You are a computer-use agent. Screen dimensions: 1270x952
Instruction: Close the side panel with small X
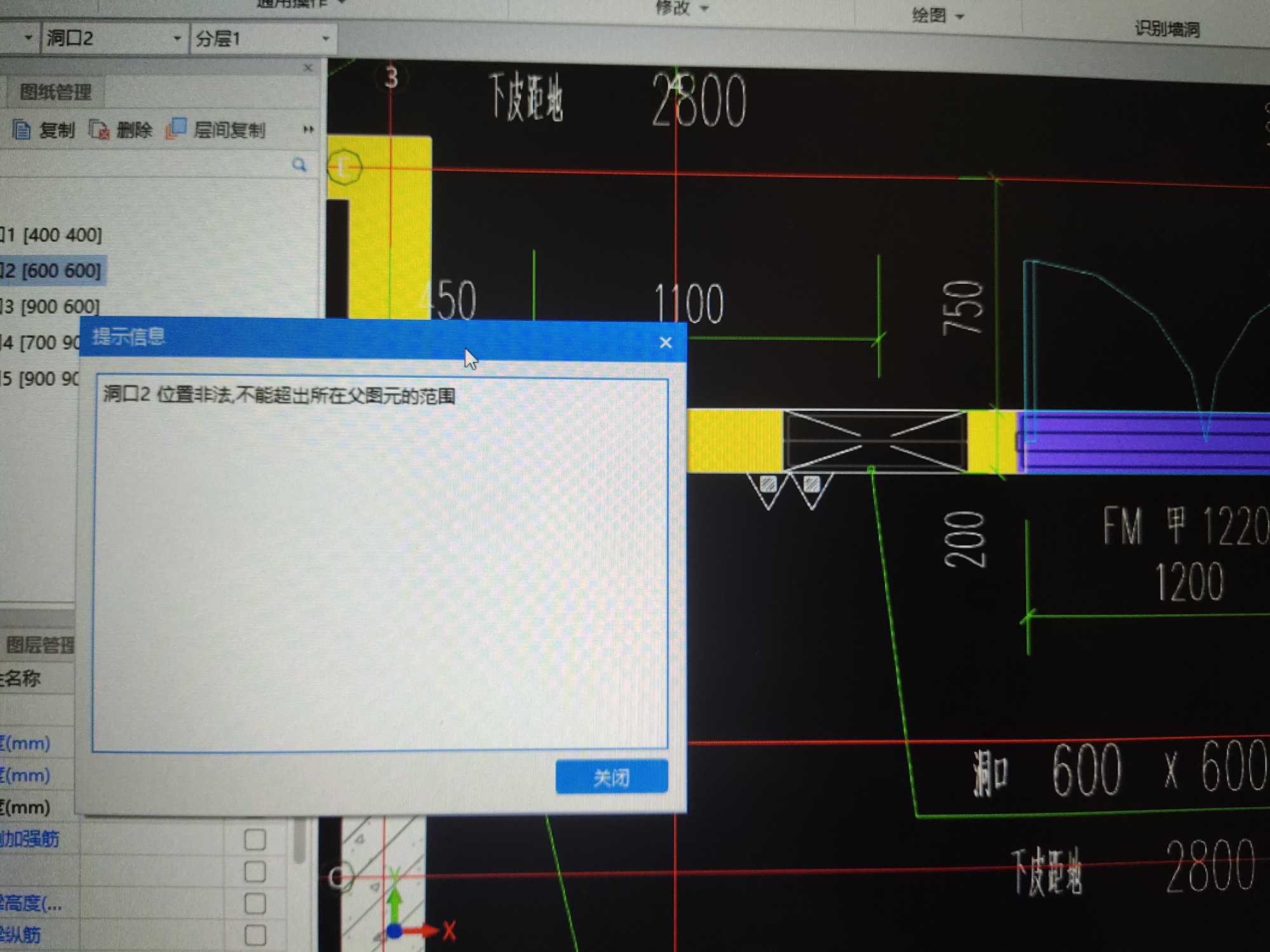coord(308,67)
